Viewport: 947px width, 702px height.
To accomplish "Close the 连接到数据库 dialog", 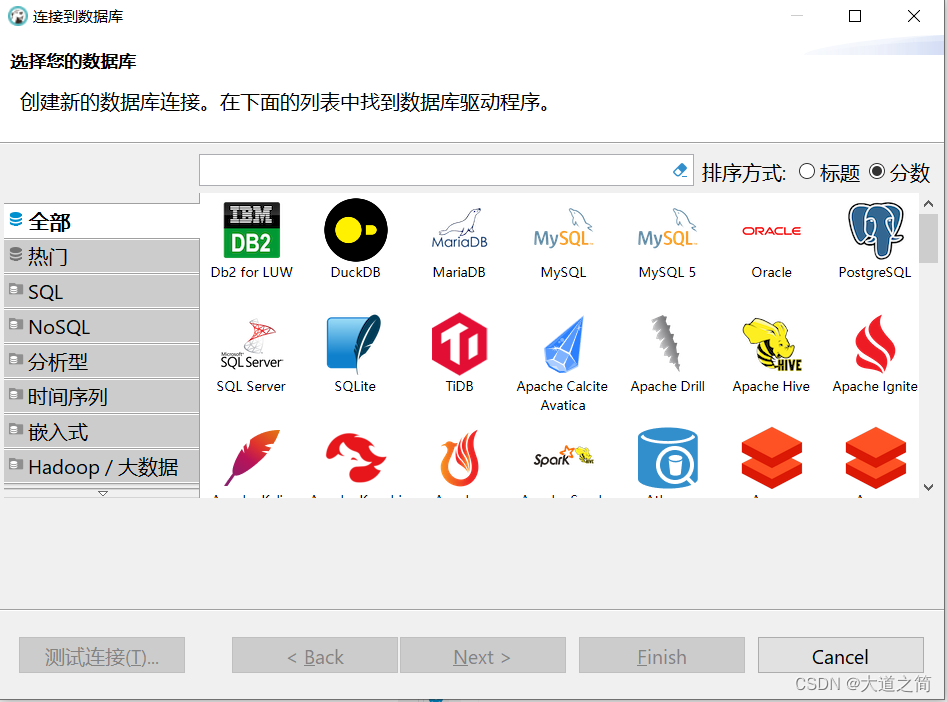I will 914,16.
